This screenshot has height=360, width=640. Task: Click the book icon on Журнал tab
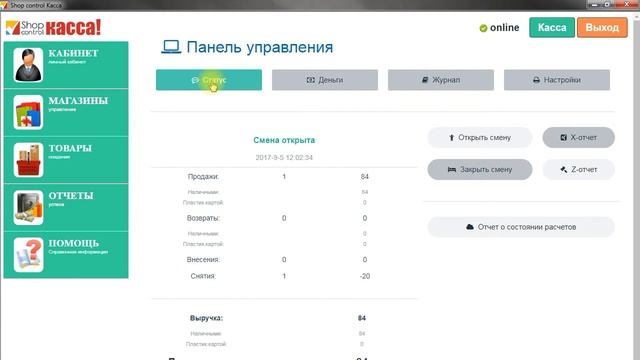point(425,80)
